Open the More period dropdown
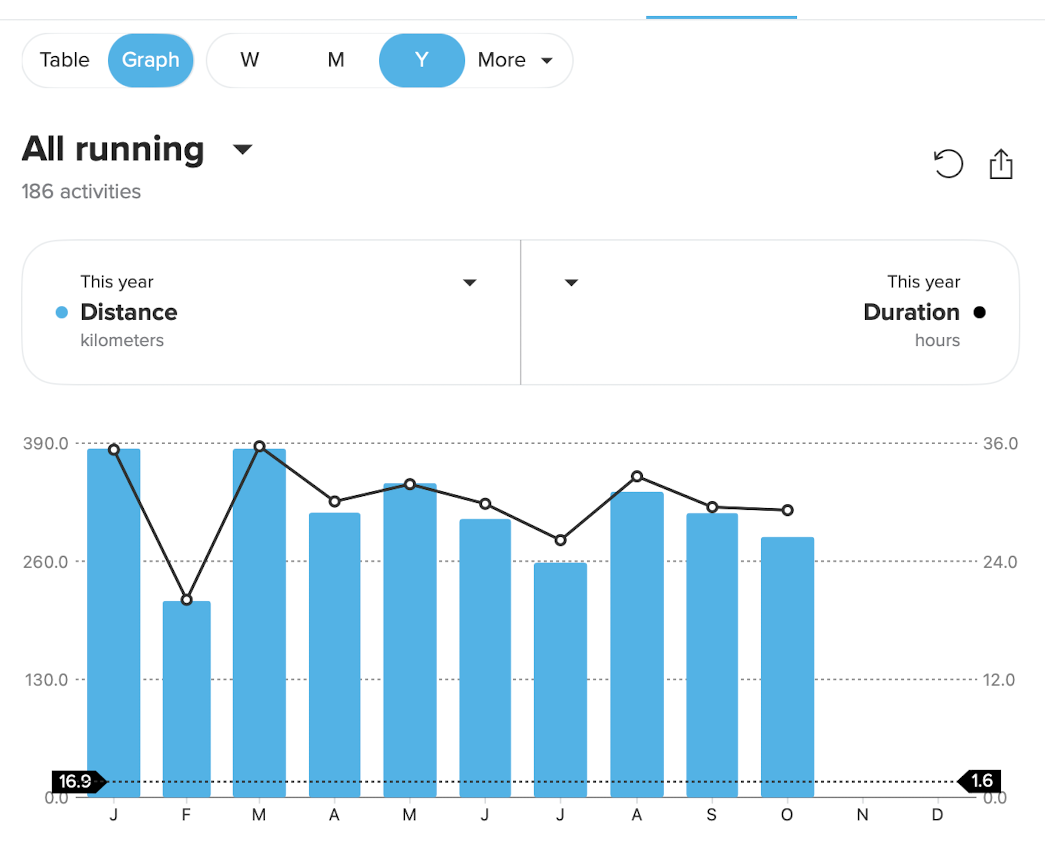Viewport: 1056px width, 846px height. pyautogui.click(x=515, y=60)
